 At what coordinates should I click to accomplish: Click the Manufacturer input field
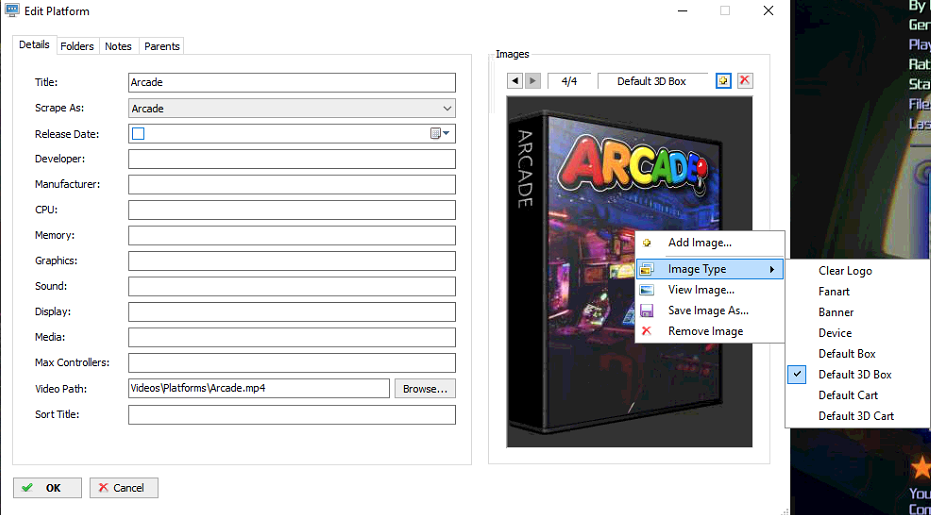point(292,185)
